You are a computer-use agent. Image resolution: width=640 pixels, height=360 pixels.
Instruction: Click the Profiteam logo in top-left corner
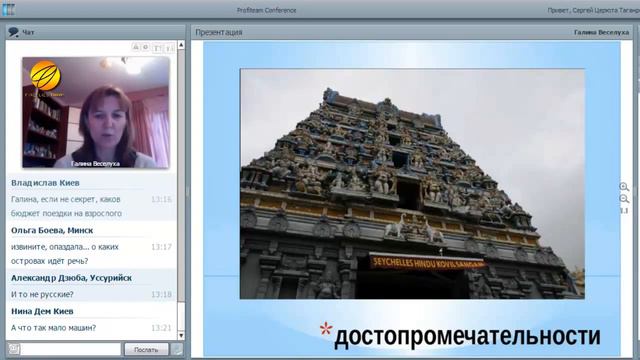pyautogui.click(x=8, y=9)
